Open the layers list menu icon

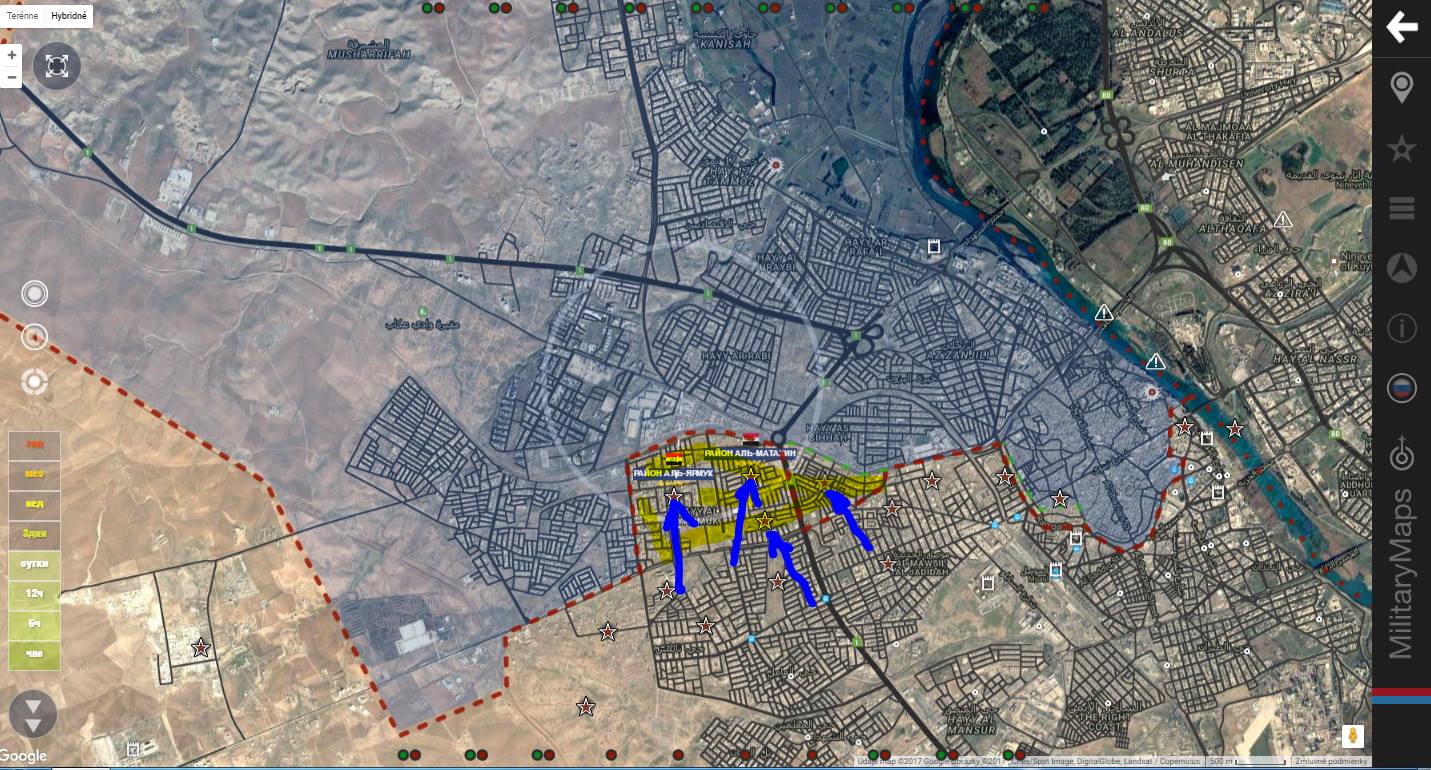pyautogui.click(x=1402, y=208)
